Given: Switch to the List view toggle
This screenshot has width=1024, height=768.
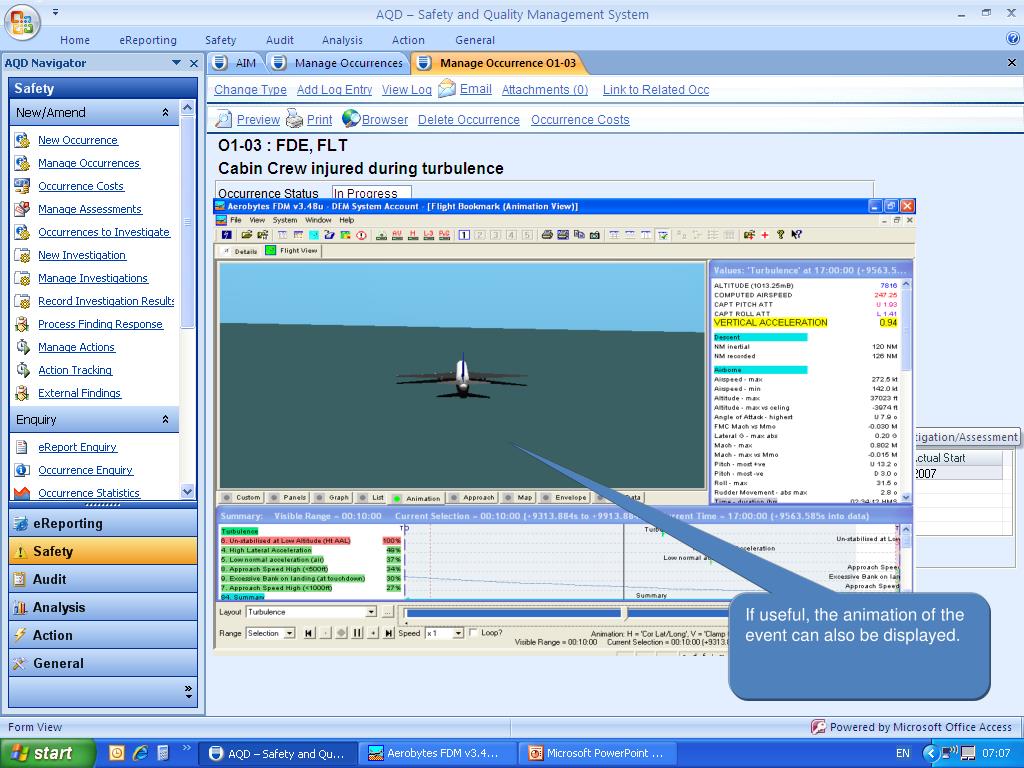Looking at the screenshot, I should (x=372, y=498).
